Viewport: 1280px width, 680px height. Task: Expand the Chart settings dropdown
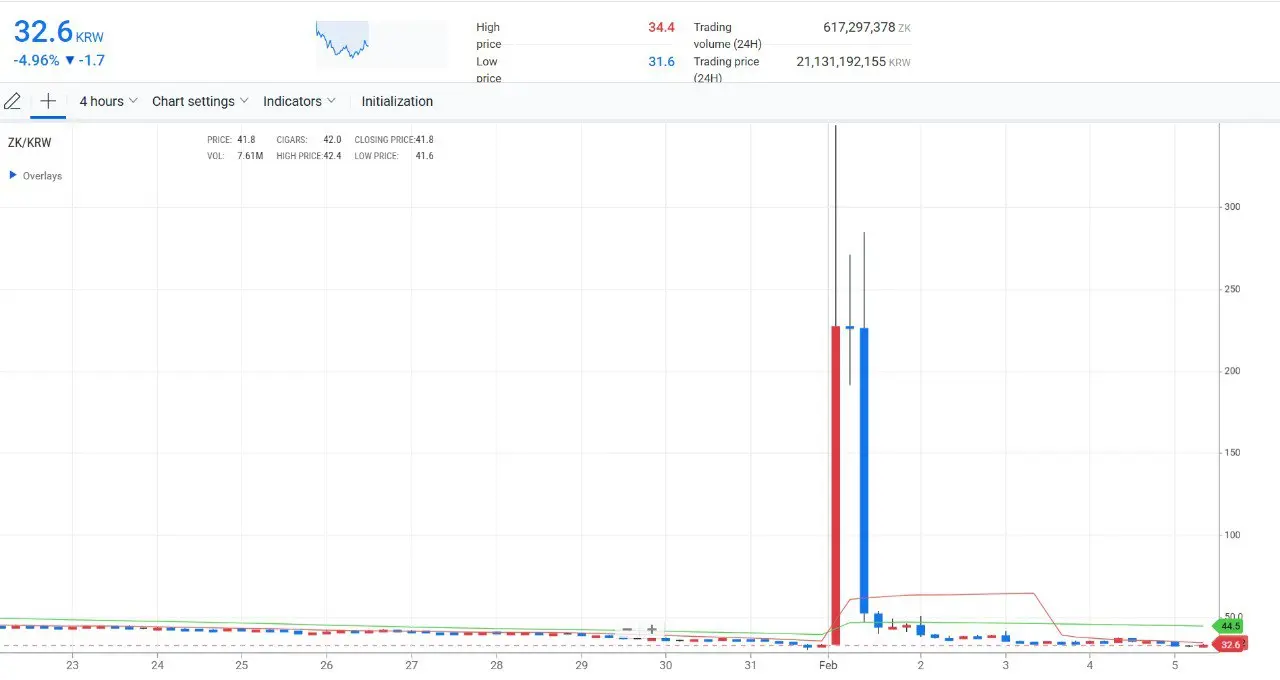(200, 101)
